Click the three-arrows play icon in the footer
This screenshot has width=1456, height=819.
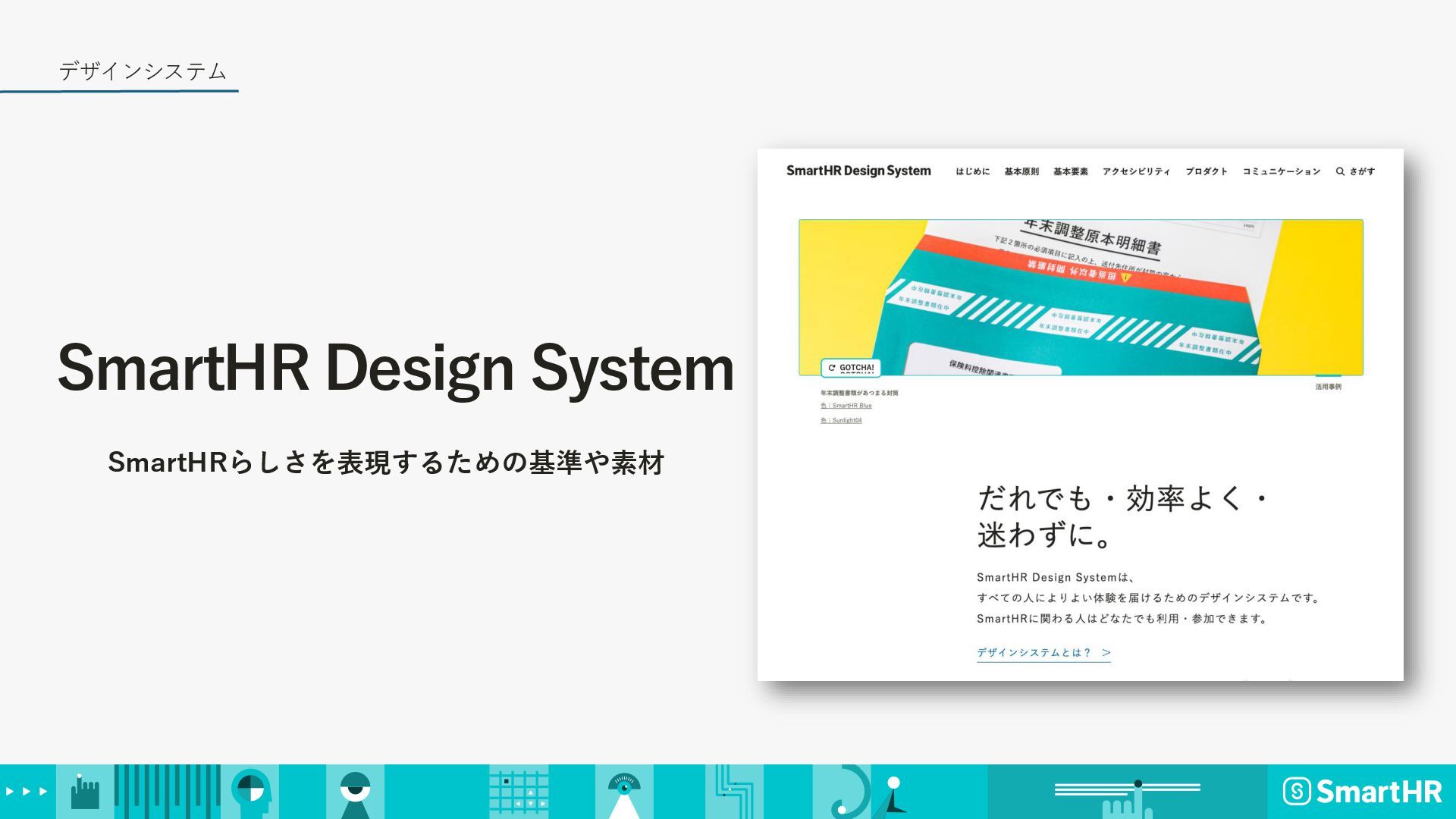point(27,792)
